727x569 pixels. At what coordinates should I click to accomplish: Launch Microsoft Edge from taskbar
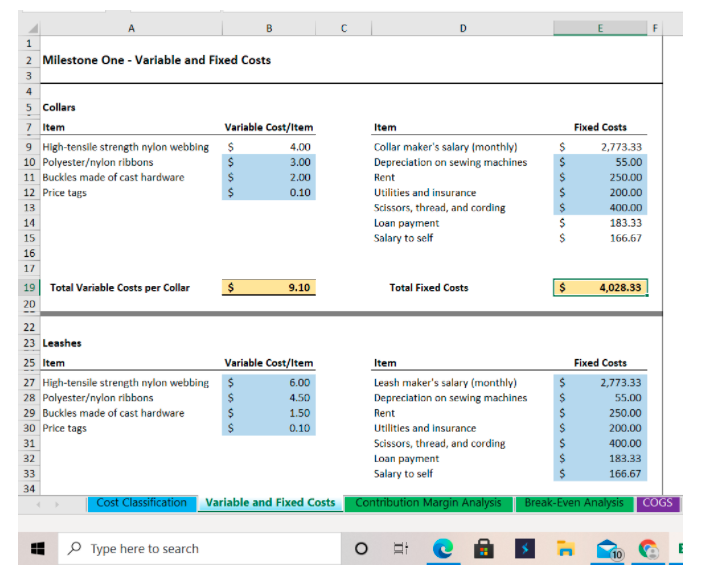(443, 549)
